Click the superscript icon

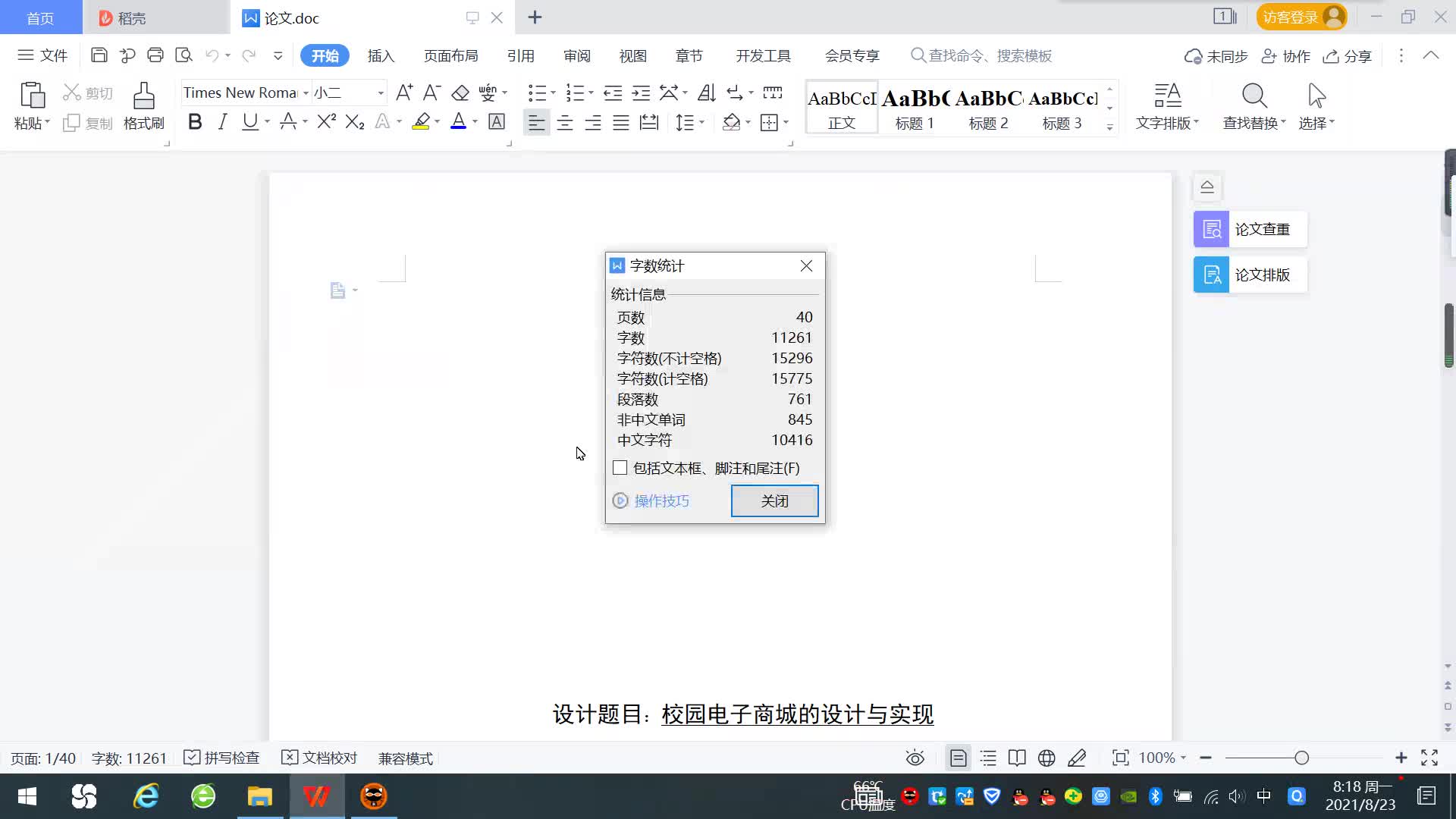point(324,121)
